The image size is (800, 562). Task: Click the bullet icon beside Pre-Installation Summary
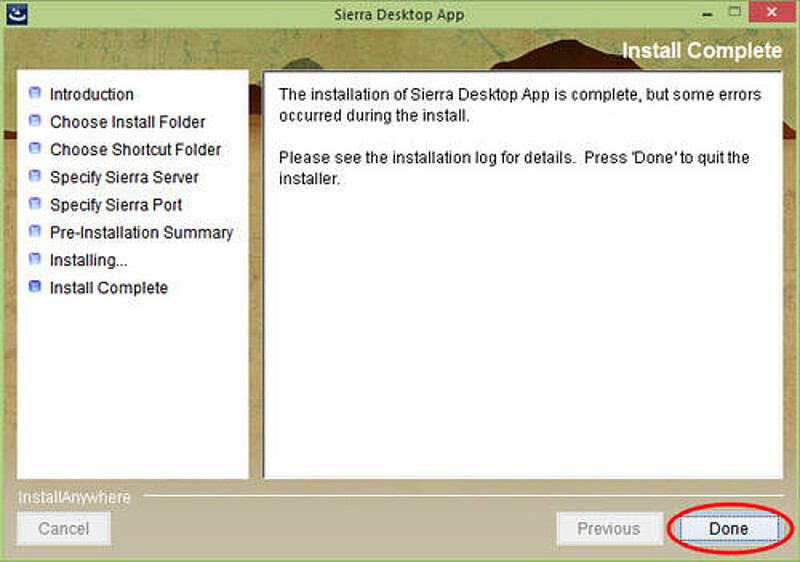[35, 232]
